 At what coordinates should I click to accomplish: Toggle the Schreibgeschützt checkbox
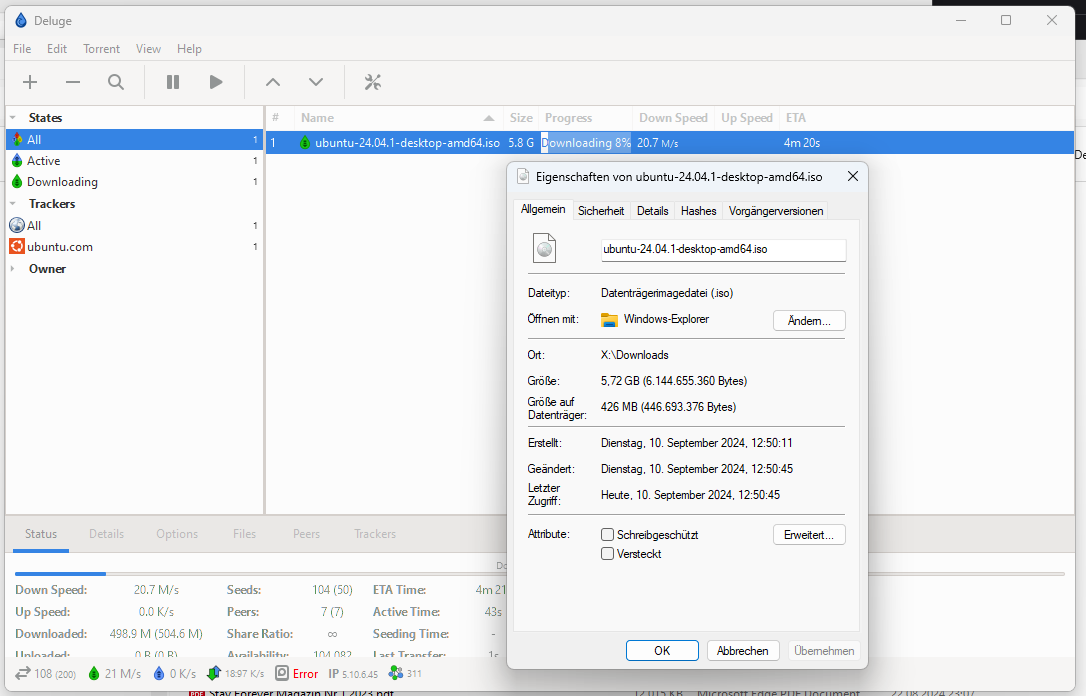pos(607,535)
